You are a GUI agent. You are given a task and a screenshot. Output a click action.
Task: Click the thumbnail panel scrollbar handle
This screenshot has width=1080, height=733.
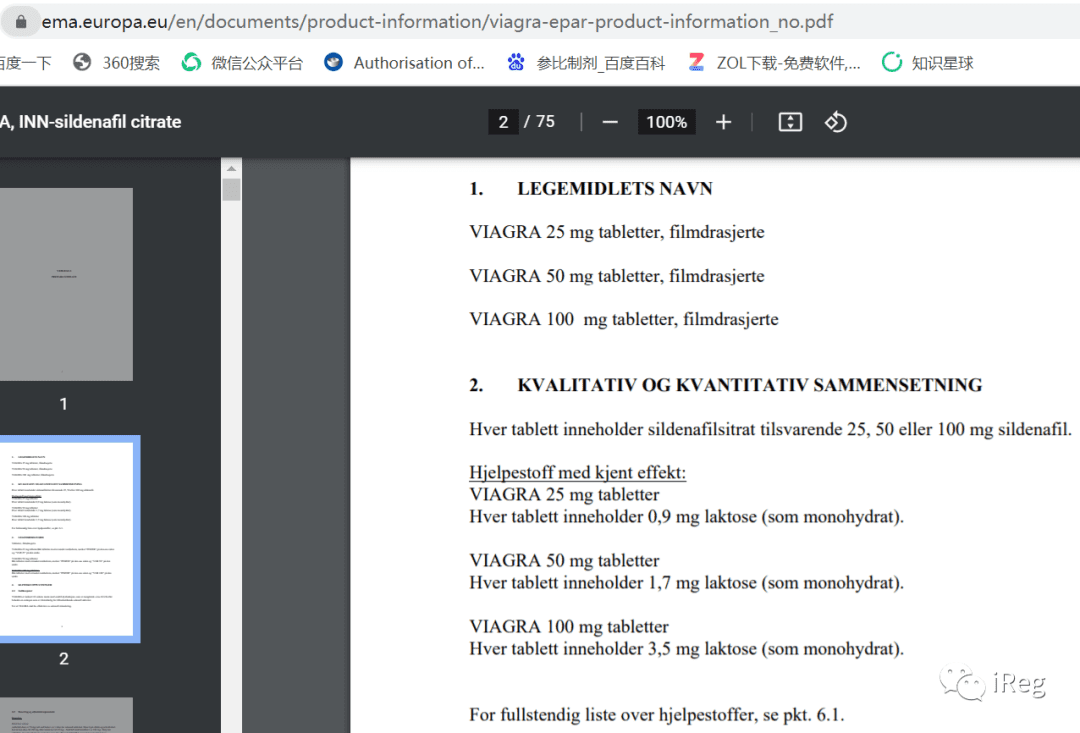(x=231, y=189)
